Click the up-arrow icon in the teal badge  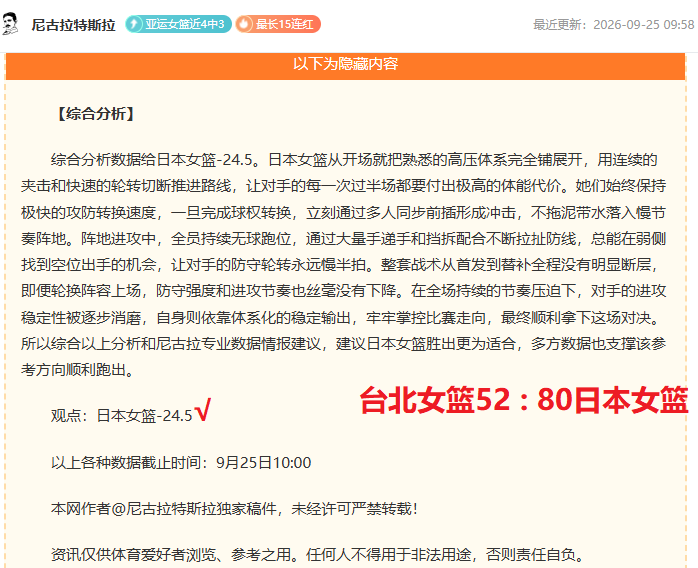pyautogui.click(x=134, y=24)
